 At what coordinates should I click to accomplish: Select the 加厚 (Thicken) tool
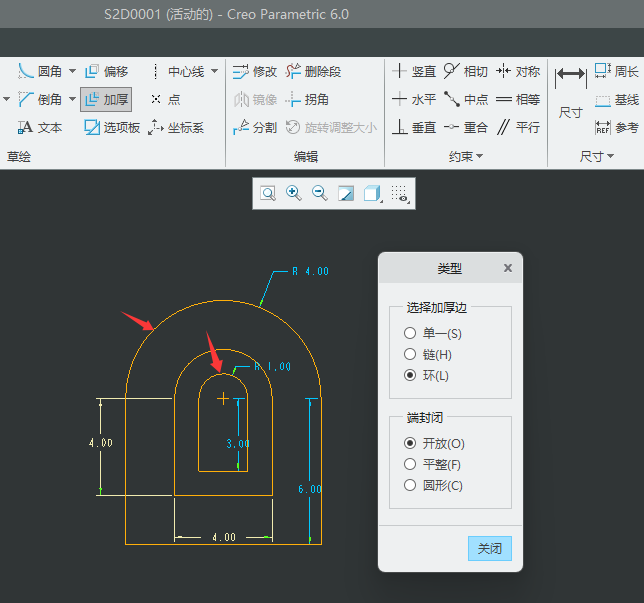coord(105,99)
